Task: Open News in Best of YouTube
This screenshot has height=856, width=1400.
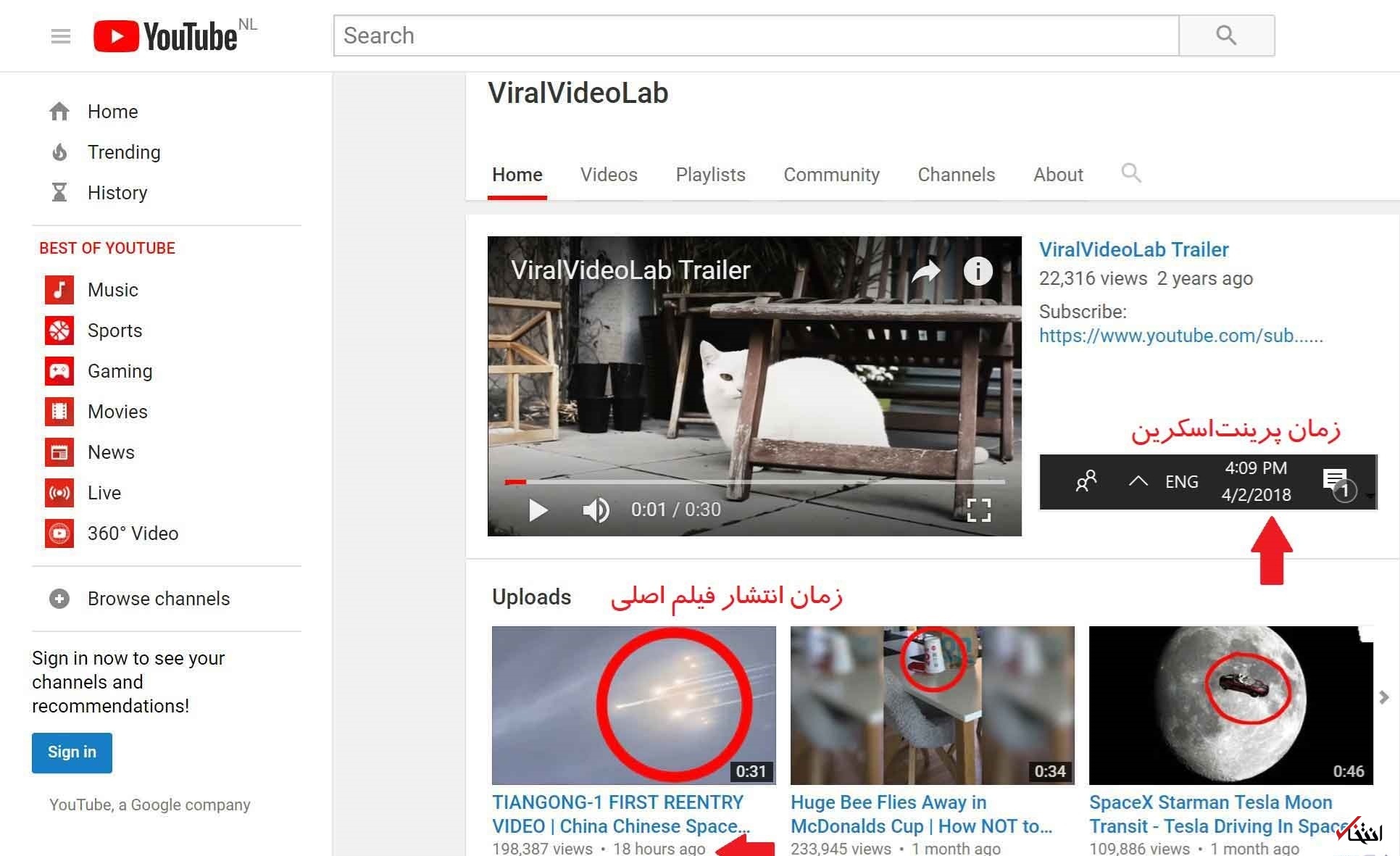Action: 111,452
